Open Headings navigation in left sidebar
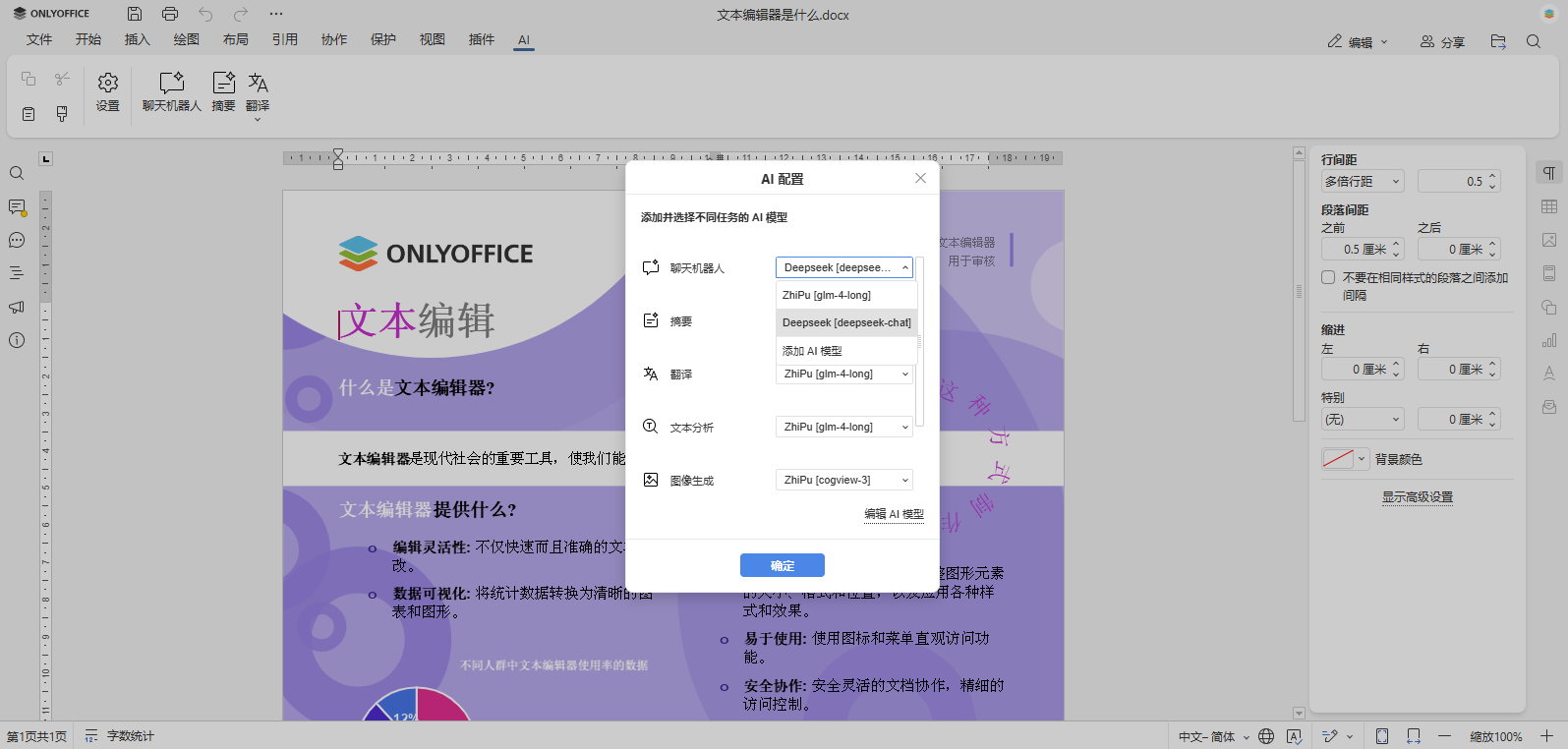 17,273
